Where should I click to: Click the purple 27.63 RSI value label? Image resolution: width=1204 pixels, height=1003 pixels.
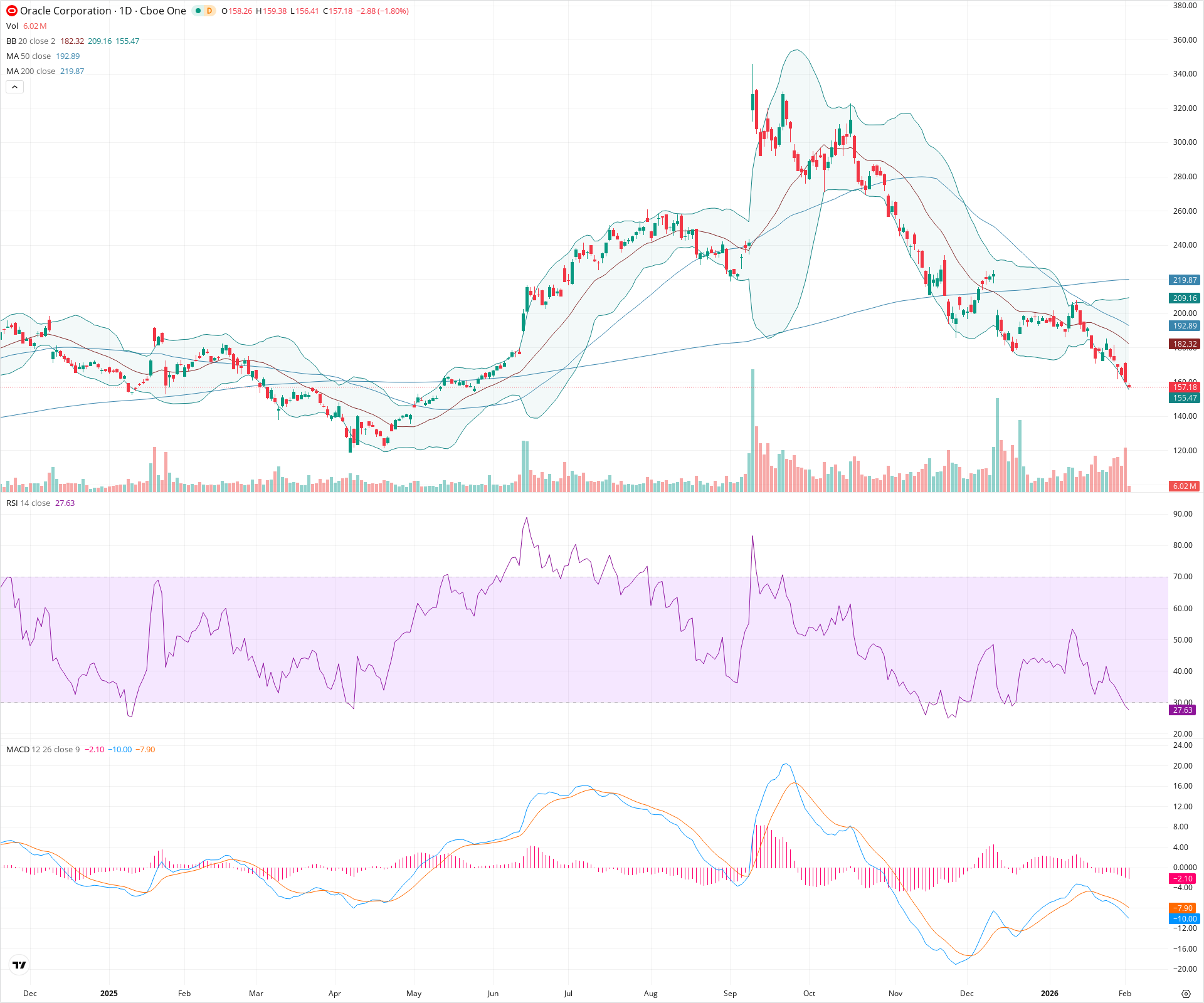[1183, 710]
